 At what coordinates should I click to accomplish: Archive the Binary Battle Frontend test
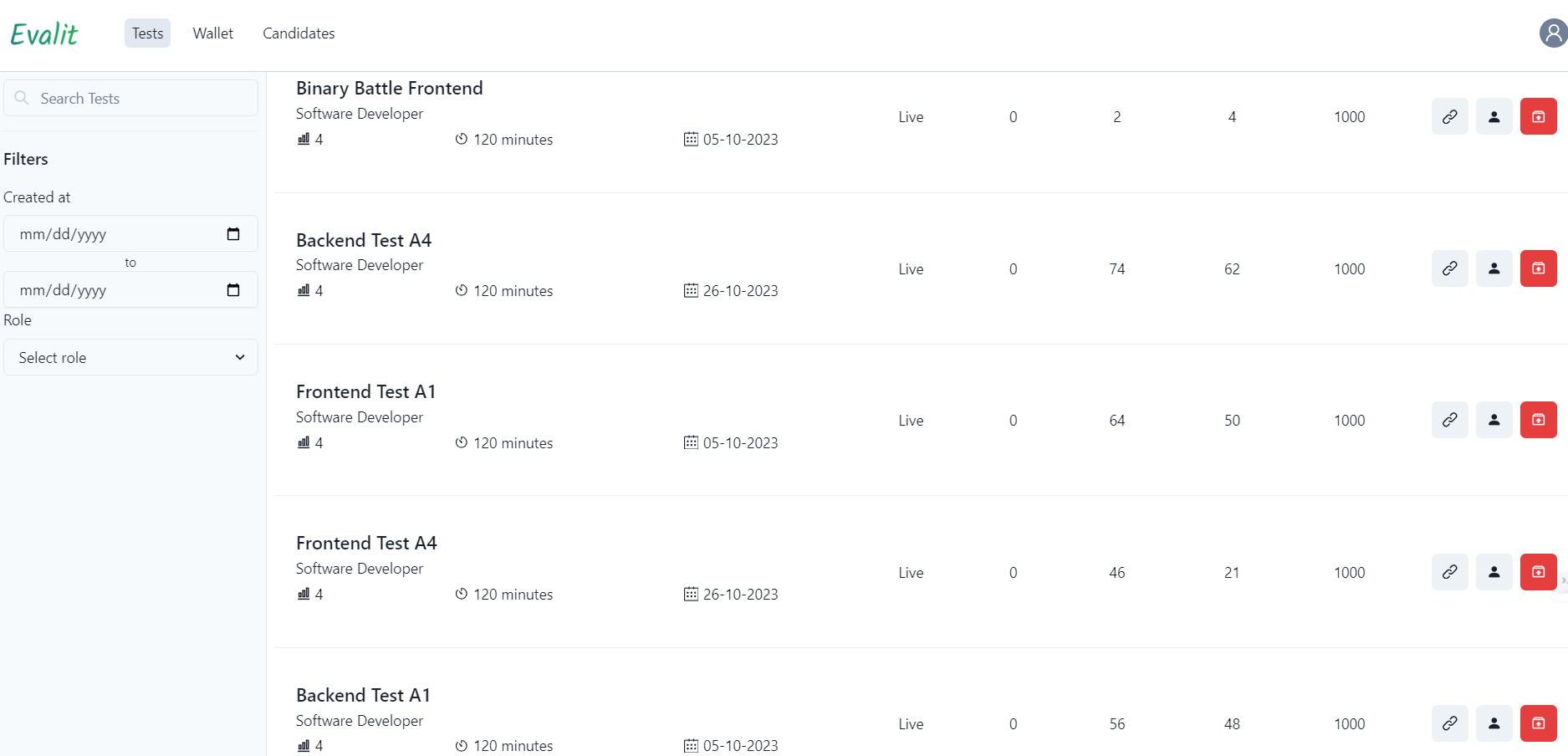(1538, 117)
